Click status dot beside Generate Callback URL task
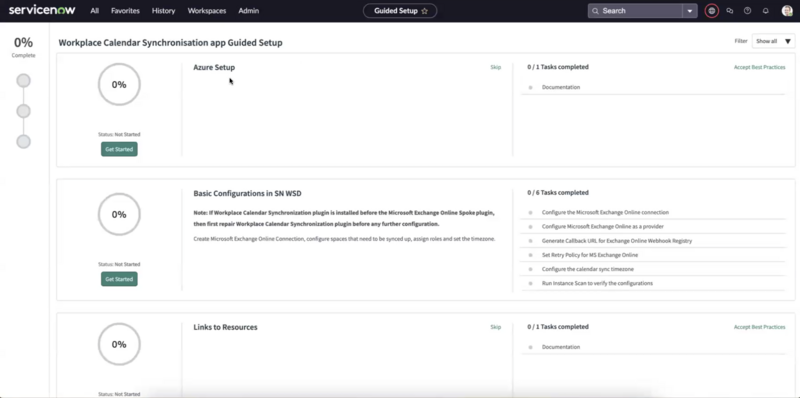800x398 pixels. [x=531, y=241]
